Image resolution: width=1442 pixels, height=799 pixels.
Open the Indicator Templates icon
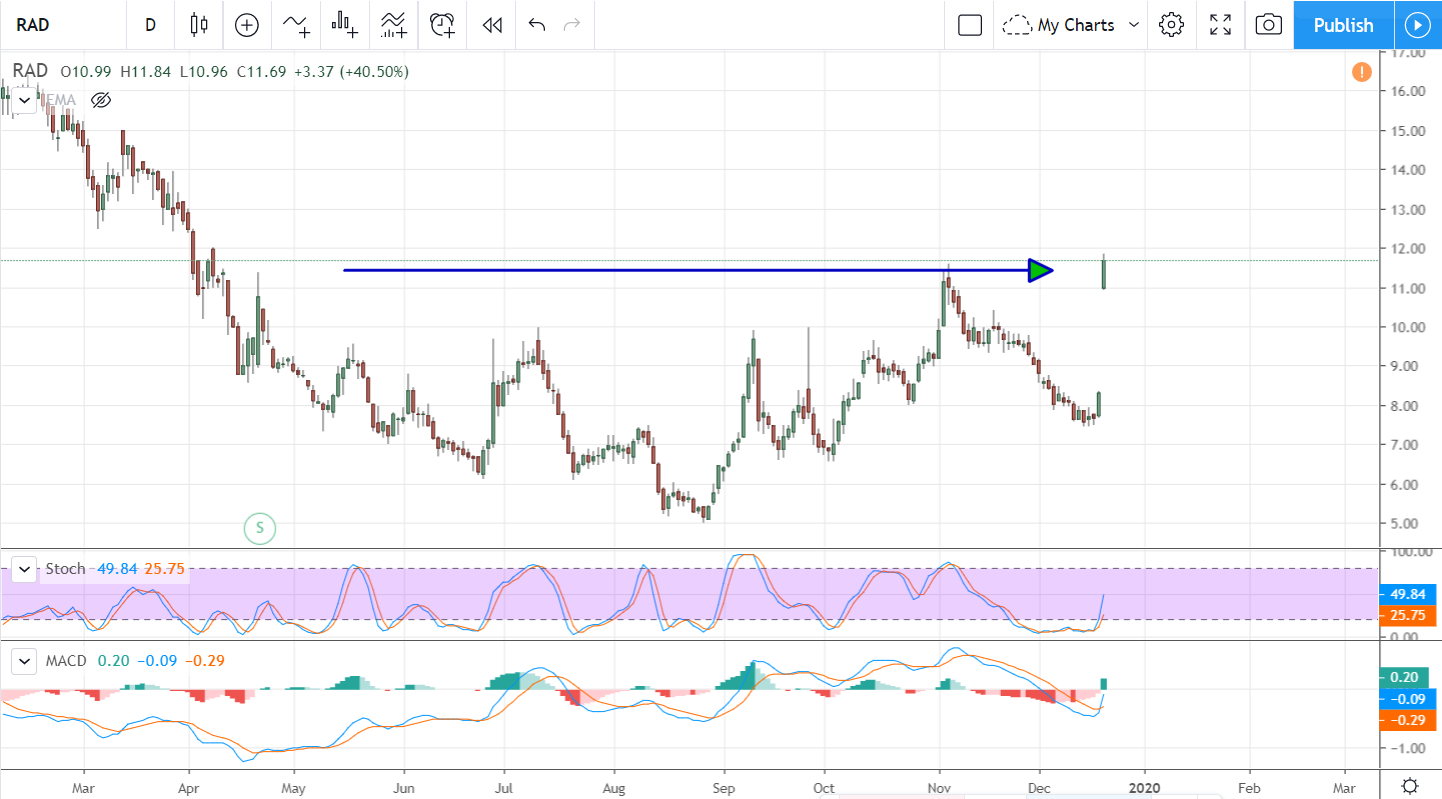(x=393, y=25)
